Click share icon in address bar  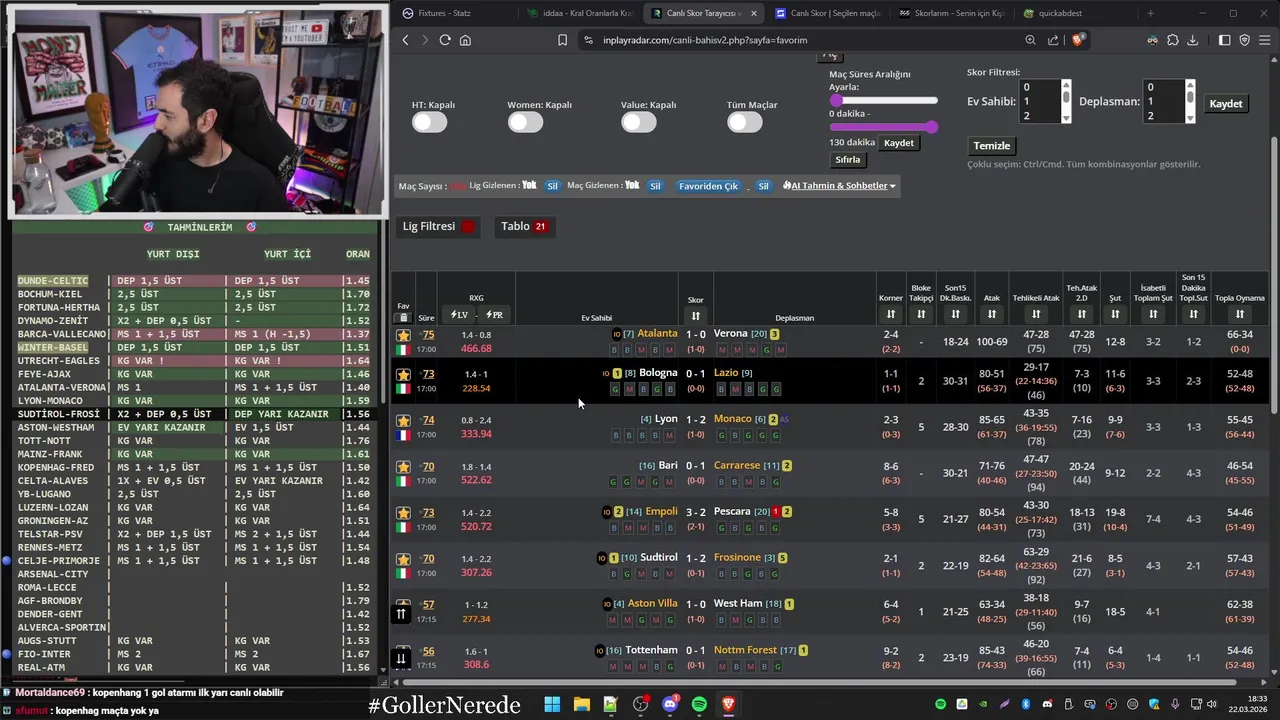click(1053, 40)
